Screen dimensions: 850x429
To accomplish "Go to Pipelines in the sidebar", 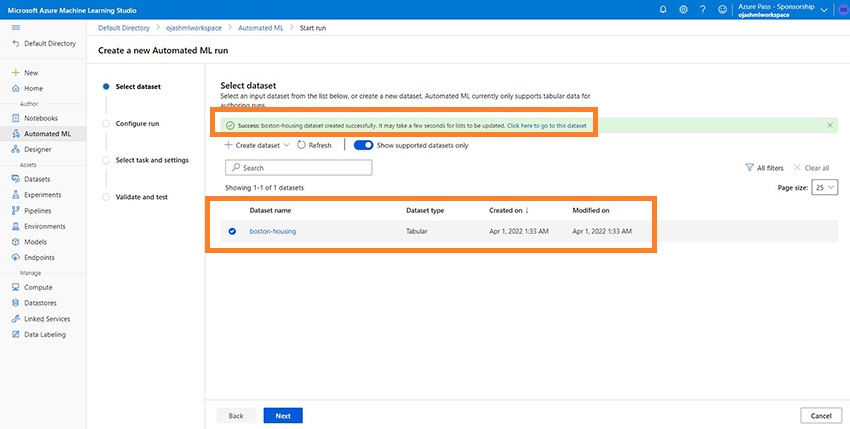I will (39, 211).
